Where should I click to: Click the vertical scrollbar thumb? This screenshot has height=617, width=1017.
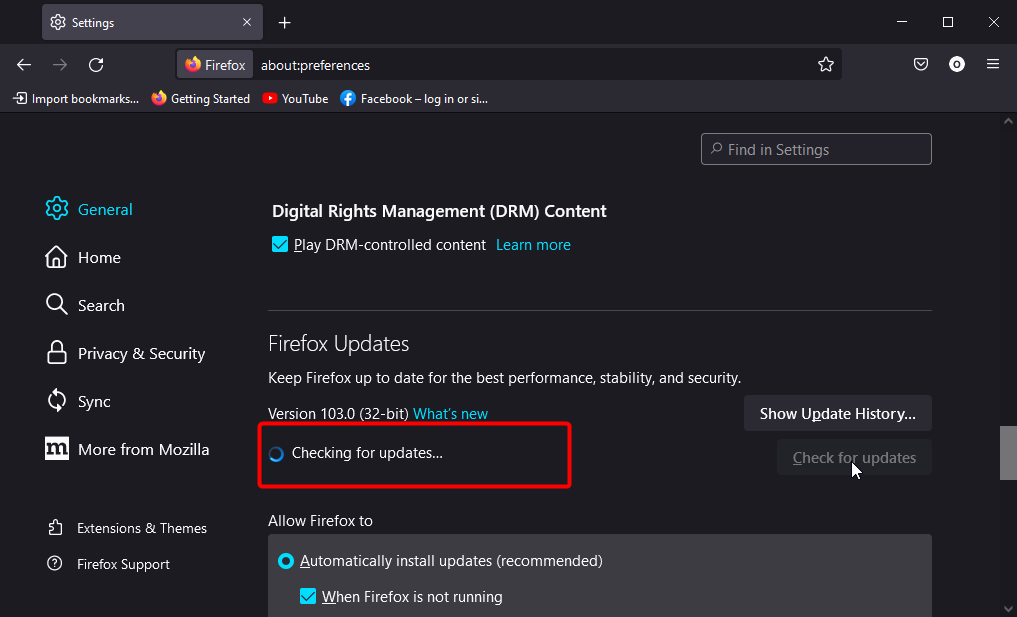tap(1008, 453)
